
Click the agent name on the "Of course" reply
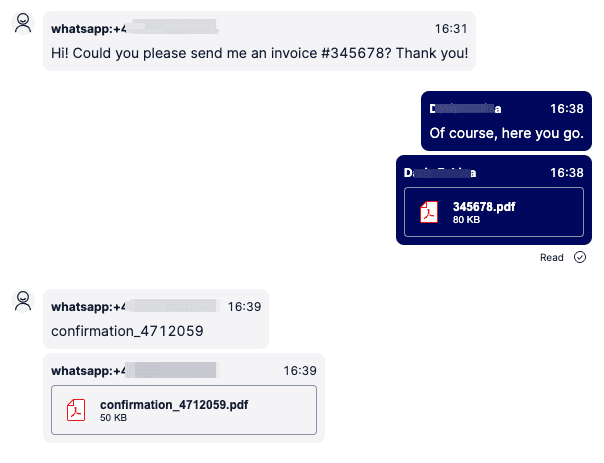[465, 107]
